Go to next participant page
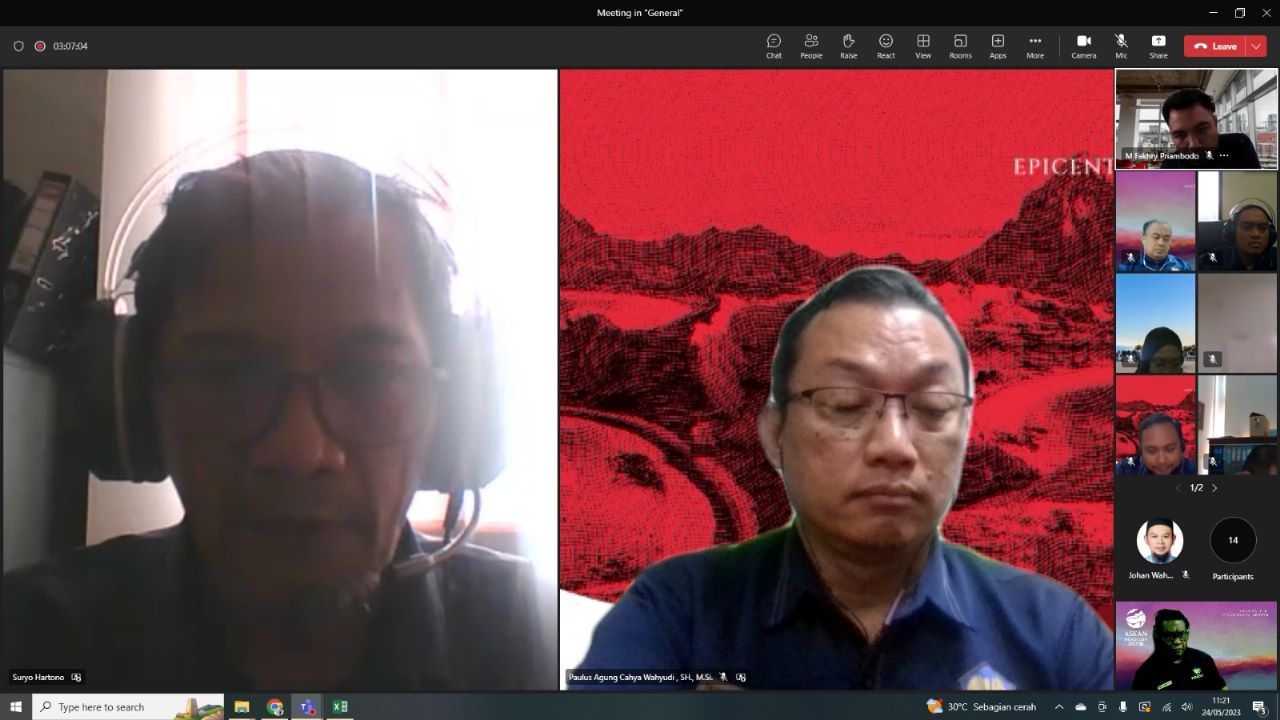The height and width of the screenshot is (720, 1280). [x=1215, y=488]
